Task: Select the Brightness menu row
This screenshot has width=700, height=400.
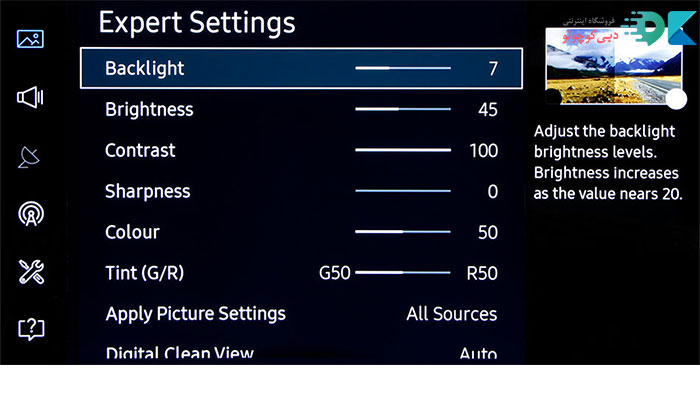Action: click(x=300, y=109)
